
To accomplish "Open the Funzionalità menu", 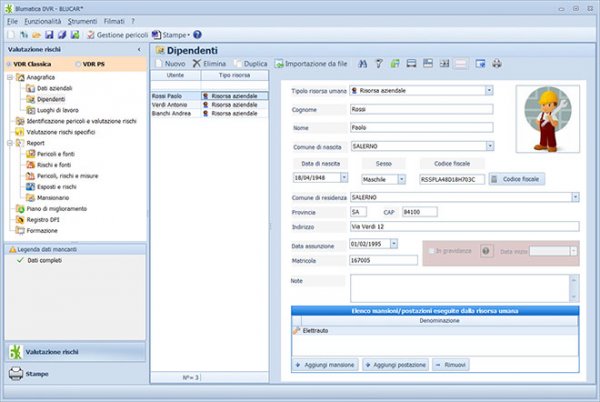I will coord(43,21).
